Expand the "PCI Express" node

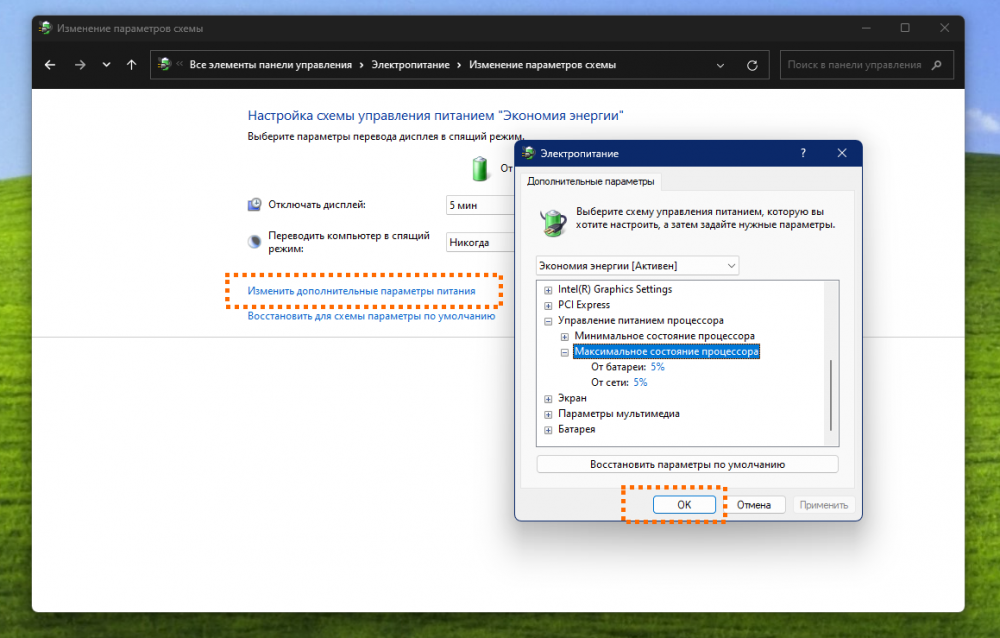[x=548, y=306]
